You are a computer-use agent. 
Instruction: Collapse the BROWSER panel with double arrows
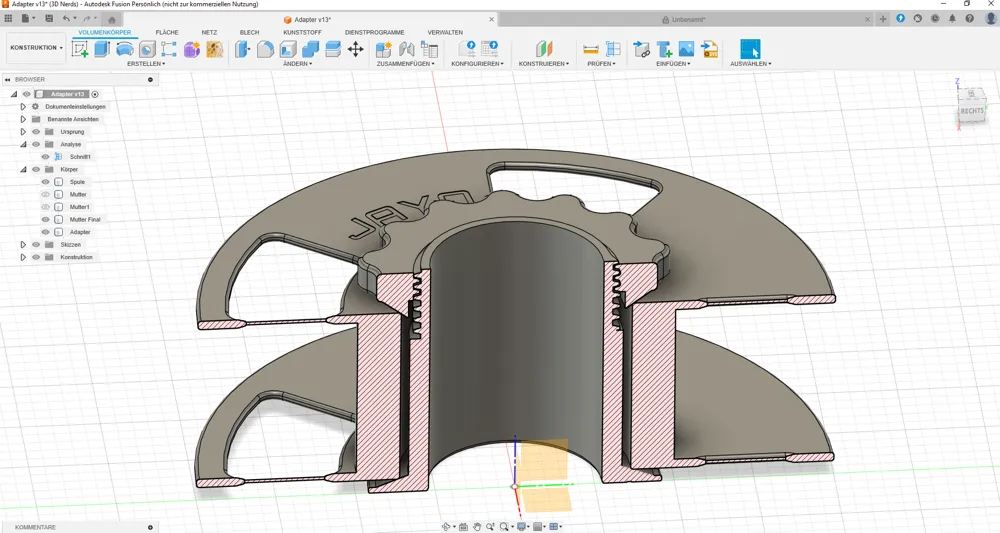8,80
